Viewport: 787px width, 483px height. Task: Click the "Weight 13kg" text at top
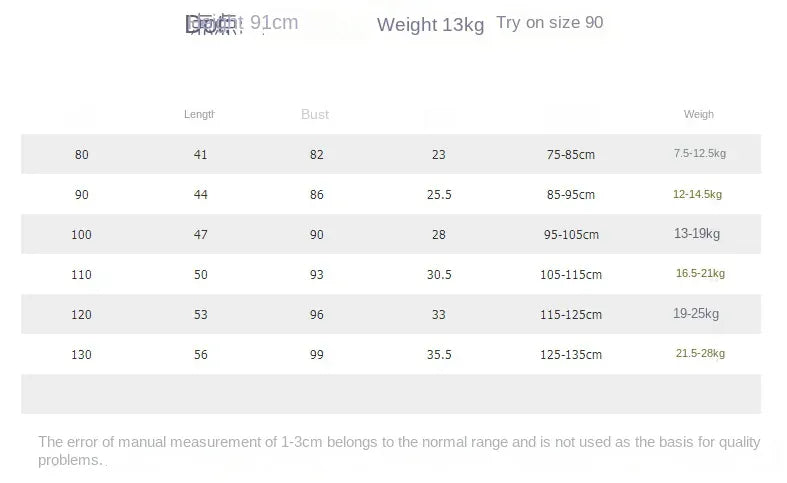(430, 25)
